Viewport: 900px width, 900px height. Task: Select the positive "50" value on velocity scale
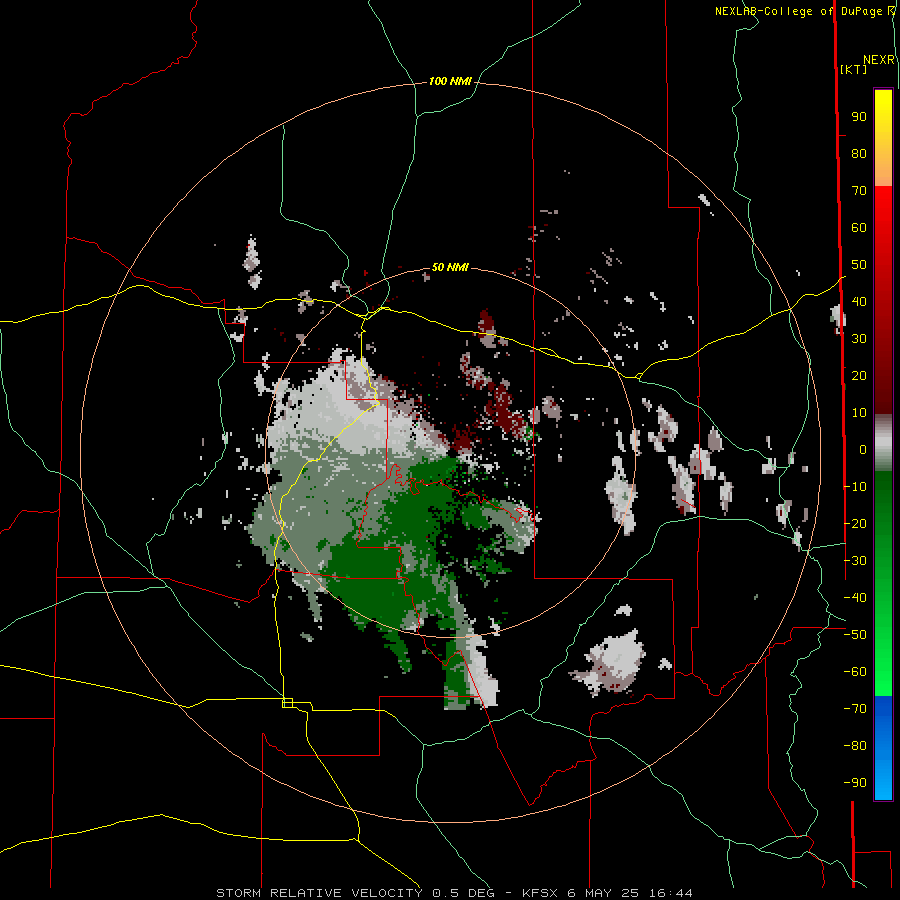859,265
